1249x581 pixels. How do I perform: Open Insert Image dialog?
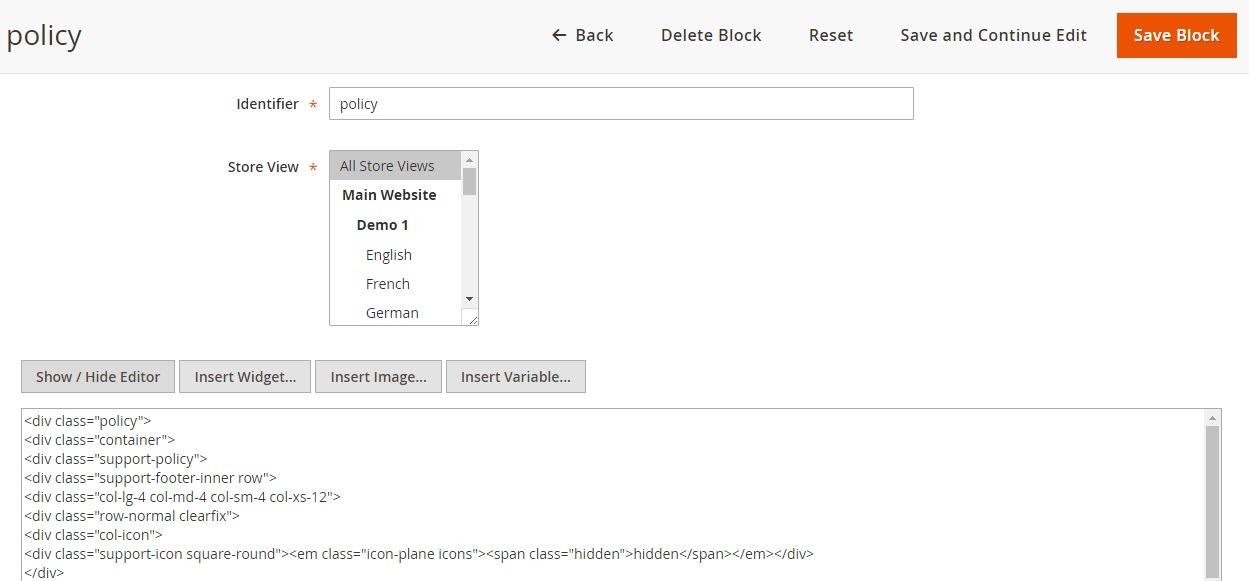pos(378,377)
